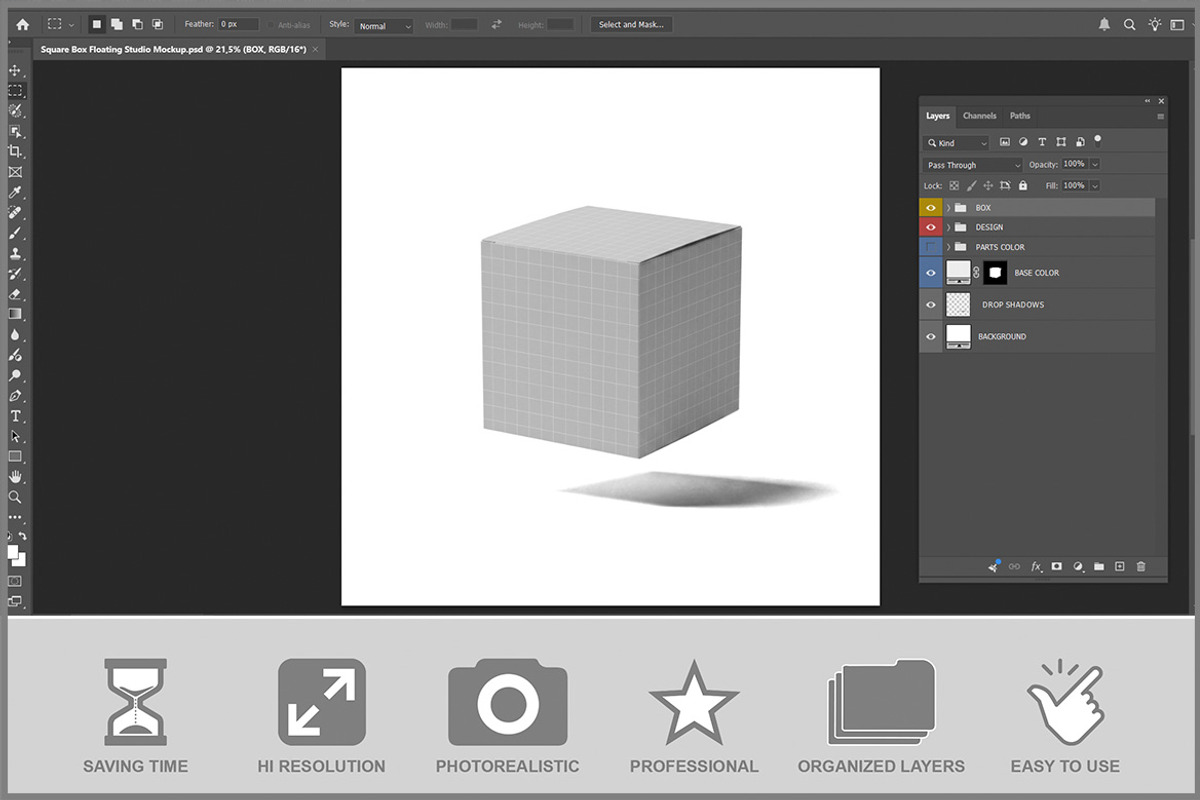Open the Style Normal dropdown
1200x800 pixels.
click(x=385, y=26)
